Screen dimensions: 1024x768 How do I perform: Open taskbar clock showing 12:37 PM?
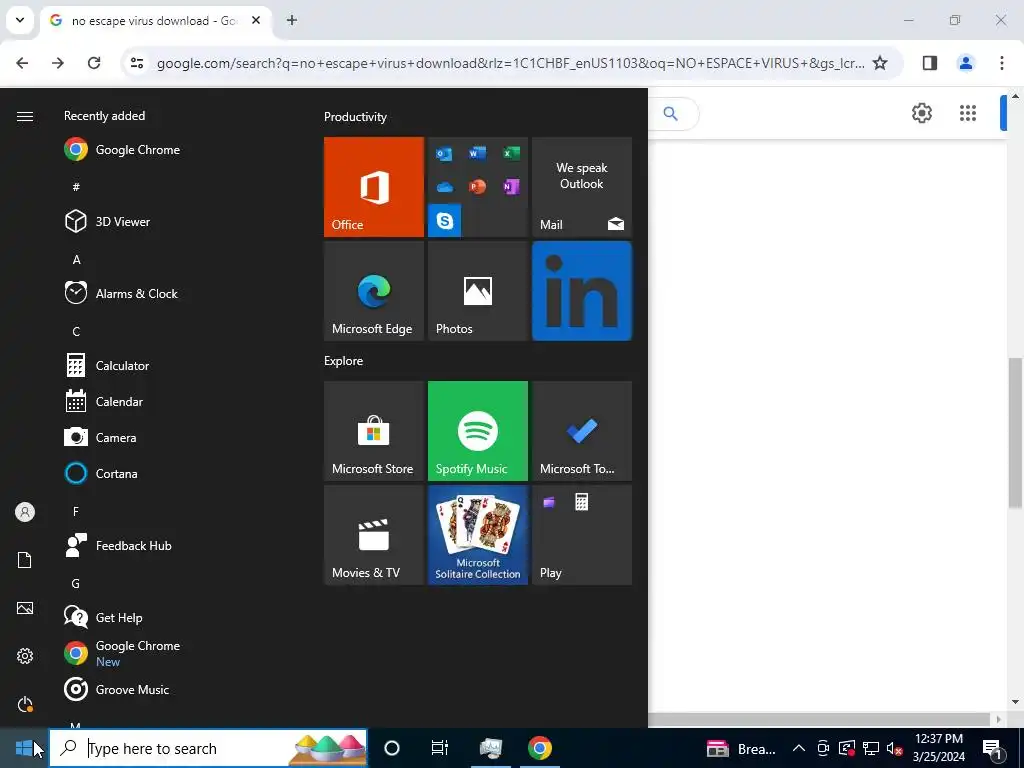[x=939, y=748]
